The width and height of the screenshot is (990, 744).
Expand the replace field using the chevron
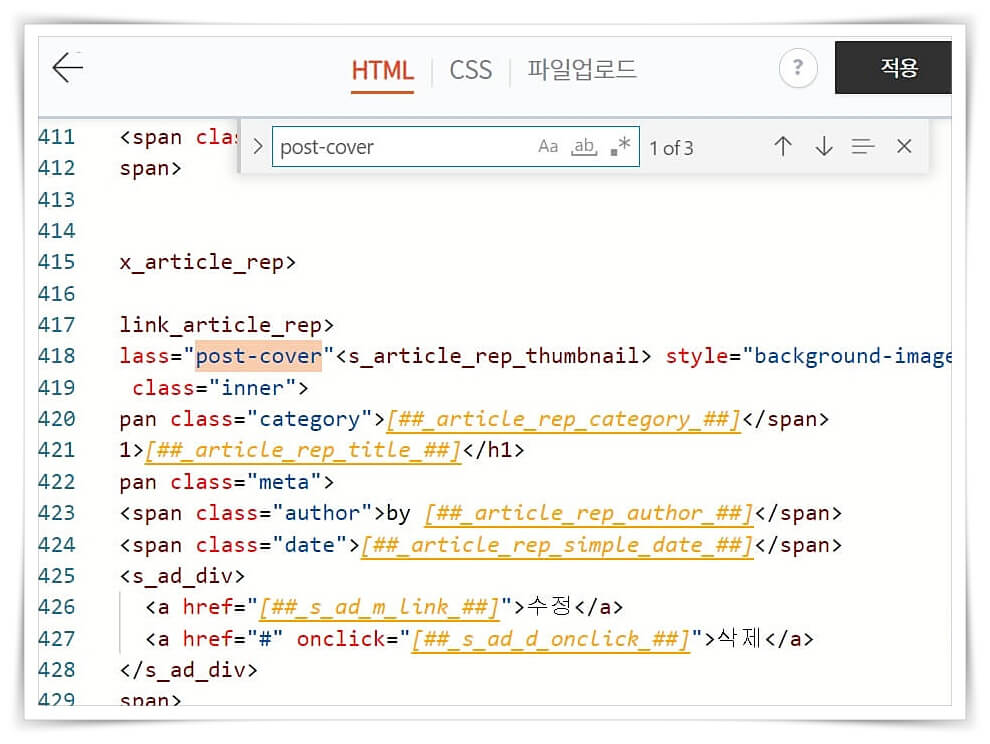coord(258,146)
